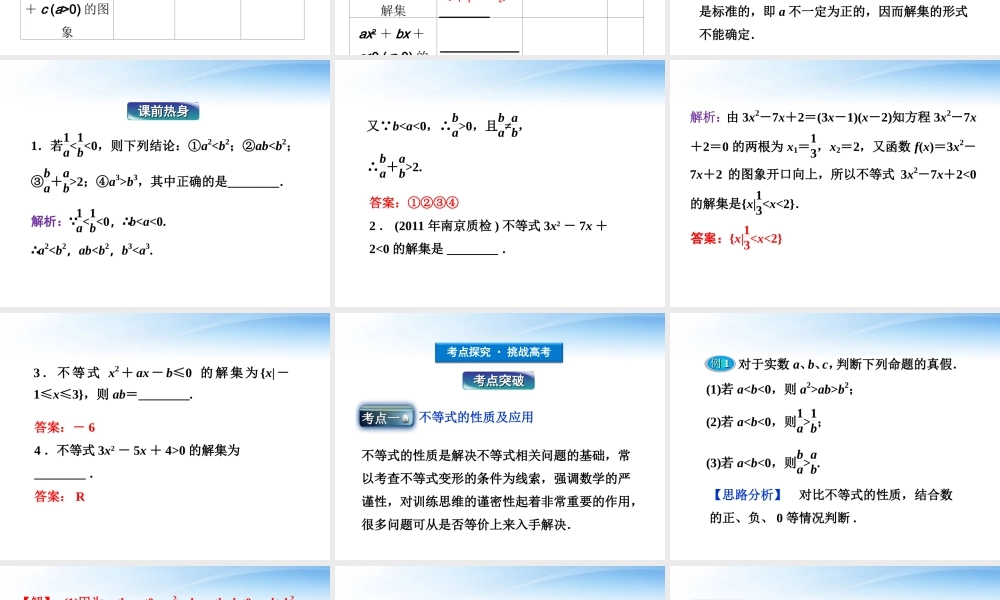Click the answer text 答案：－6
This screenshot has height=600, width=1000.
click(64, 427)
